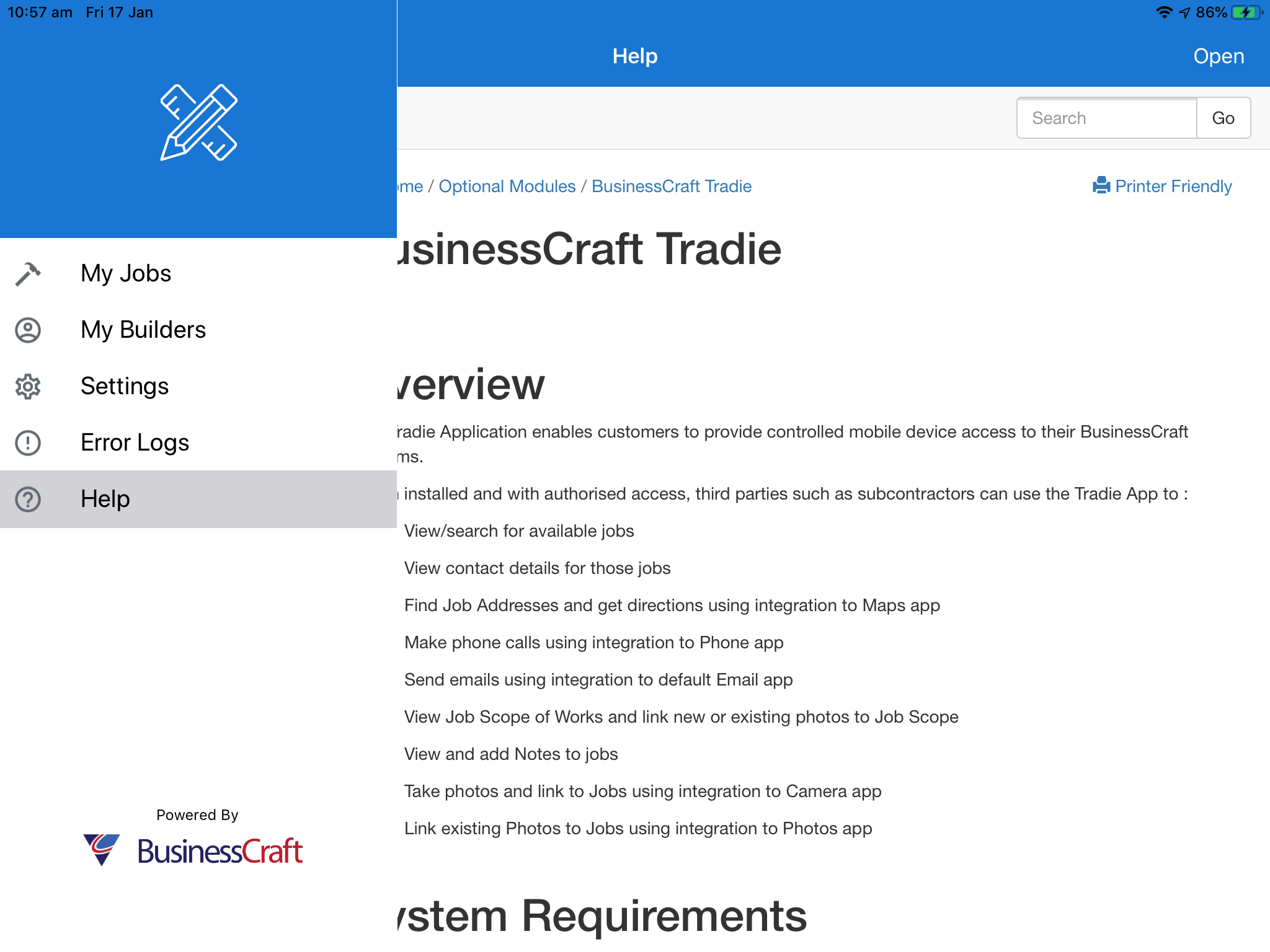
Task: Click the printer icon
Action: [x=1101, y=185]
